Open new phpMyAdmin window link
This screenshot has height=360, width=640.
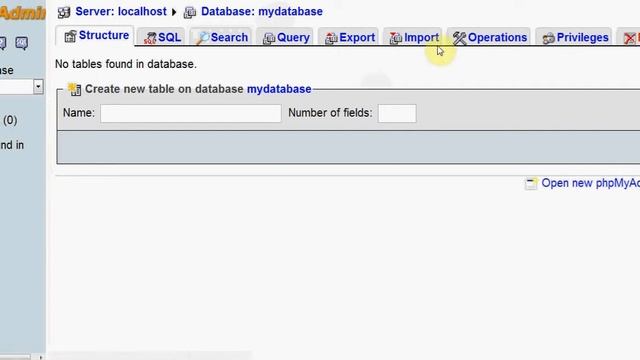(591, 183)
